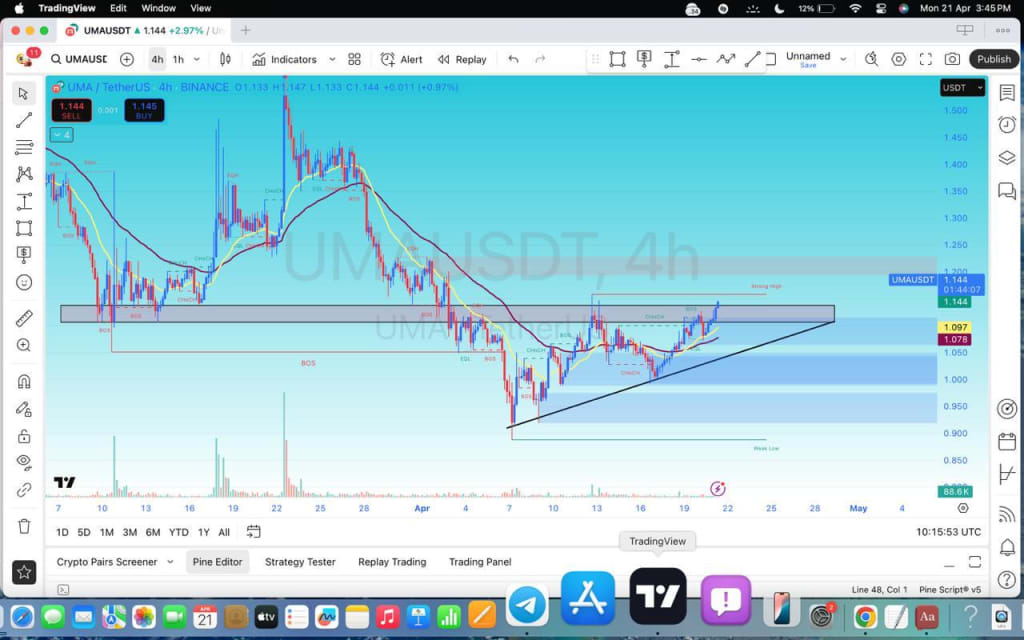
Task: Open the quick search icon
Action: pos(871,59)
